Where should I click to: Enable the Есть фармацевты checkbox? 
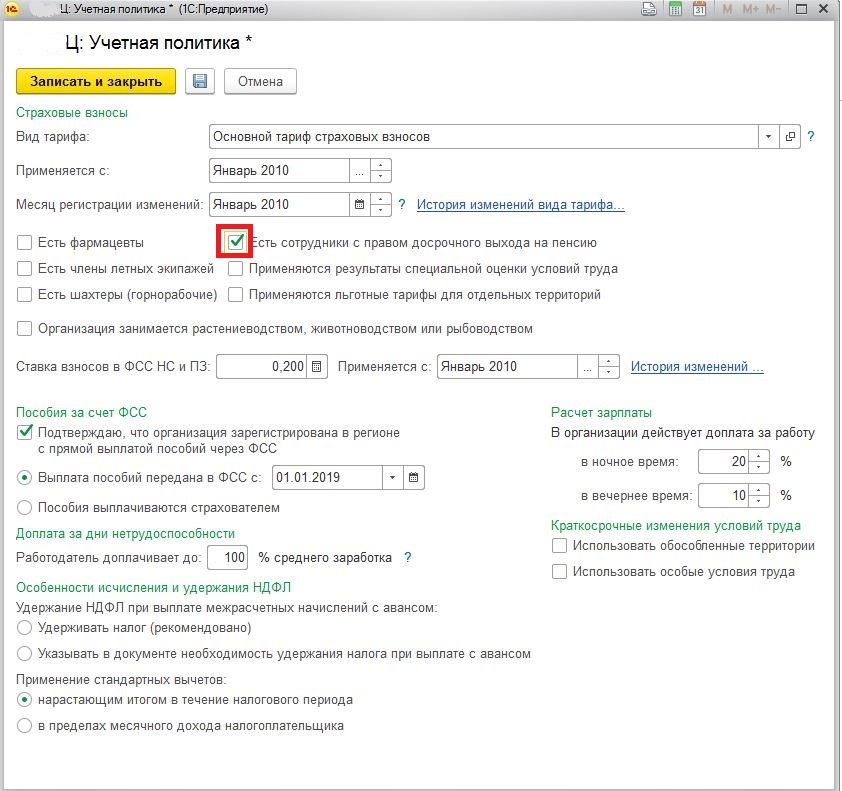pyautogui.click(x=24, y=243)
